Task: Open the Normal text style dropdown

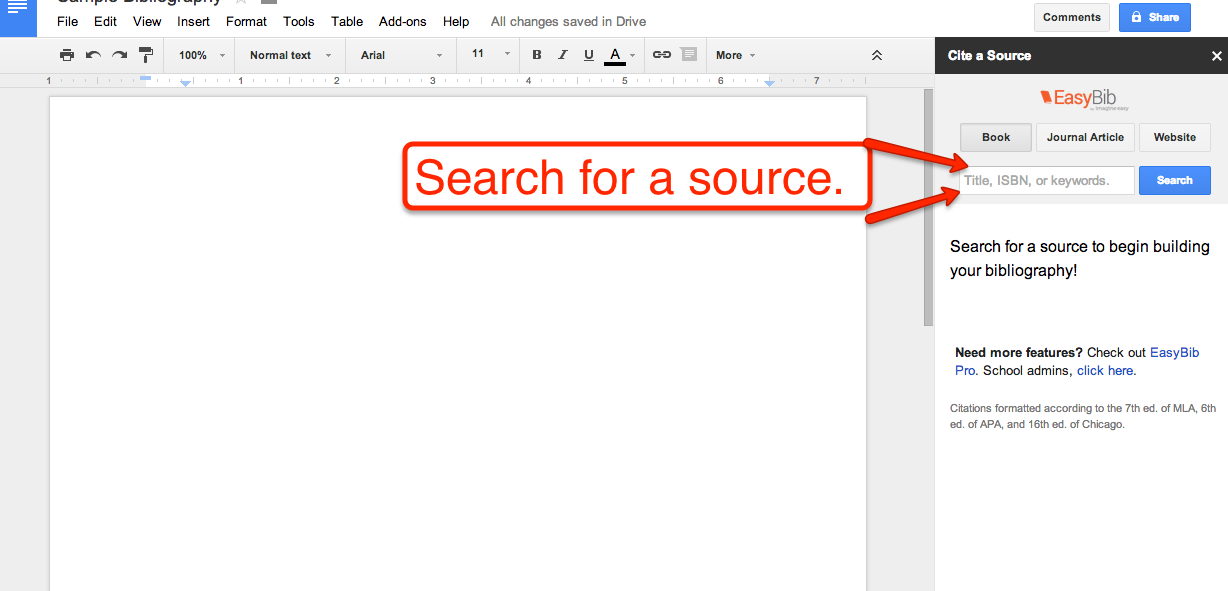Action: tap(290, 55)
